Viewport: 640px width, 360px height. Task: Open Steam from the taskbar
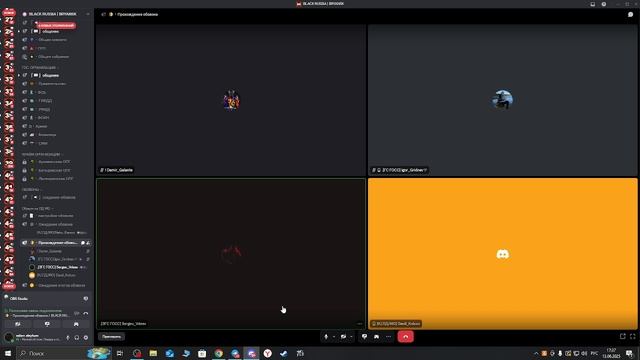point(284,353)
